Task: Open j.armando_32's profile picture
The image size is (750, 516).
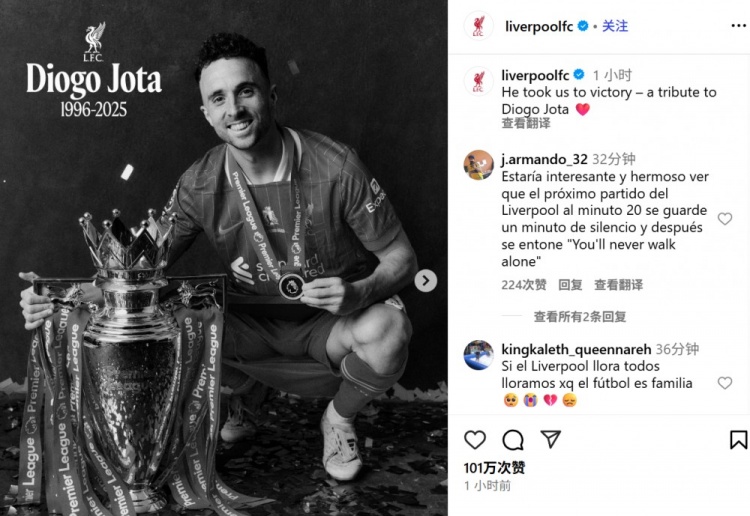Action: click(478, 165)
